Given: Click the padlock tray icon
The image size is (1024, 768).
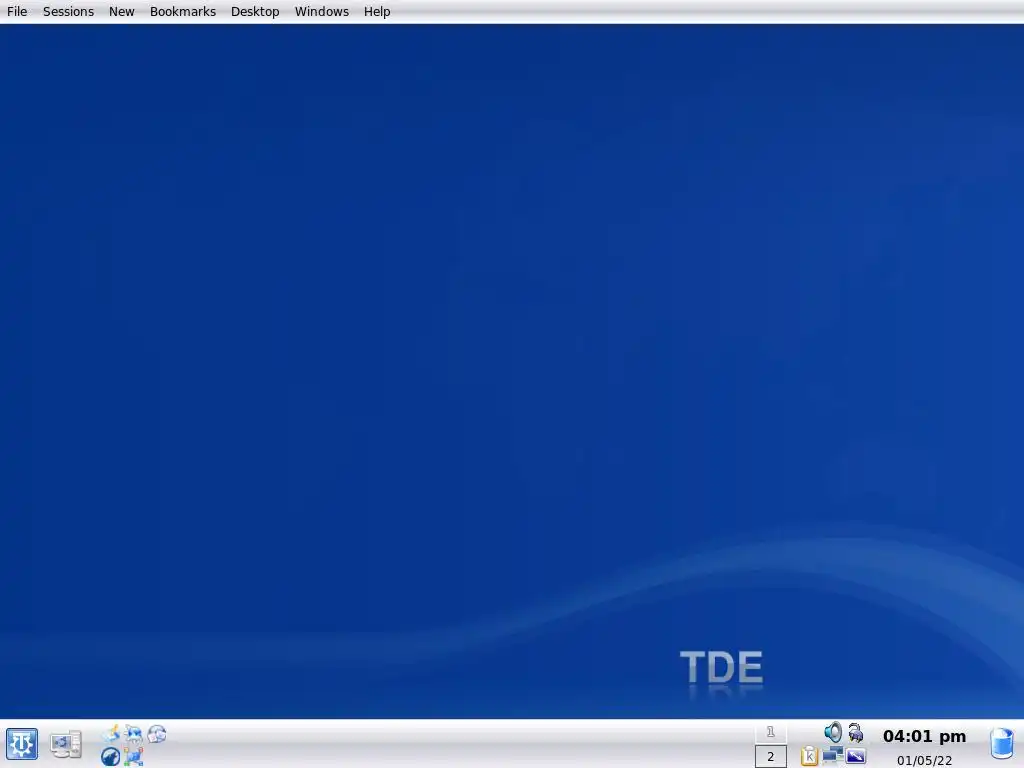Looking at the screenshot, I should pyautogui.click(x=856, y=733).
